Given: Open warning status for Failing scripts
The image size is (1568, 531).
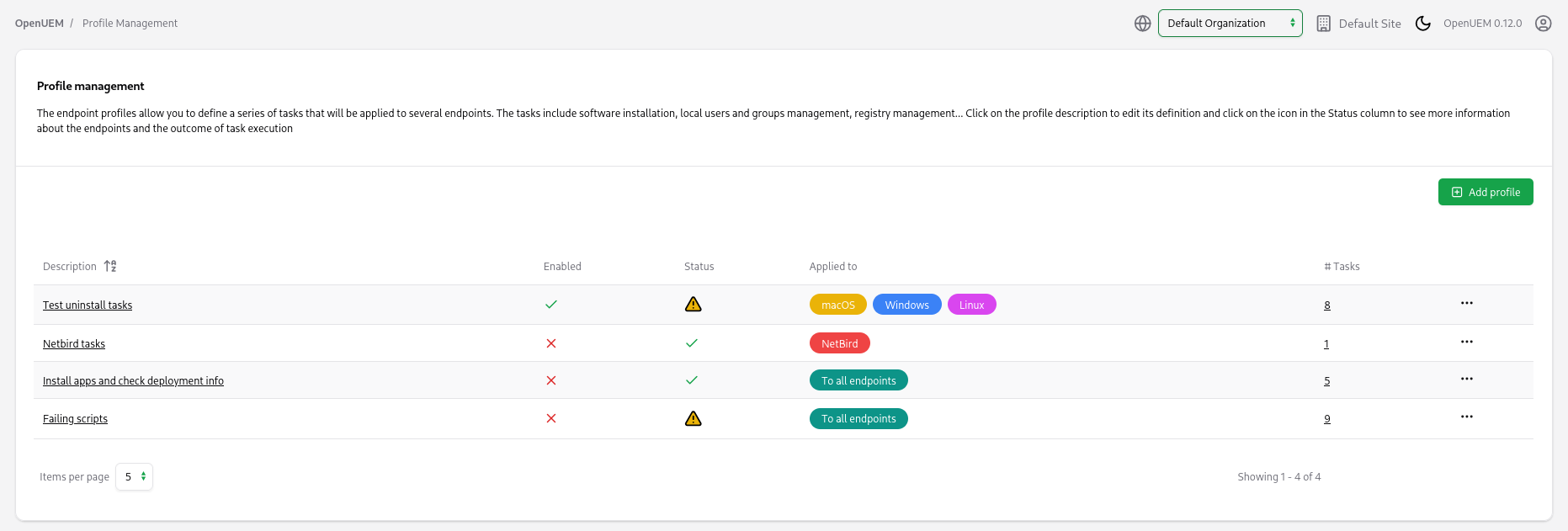Looking at the screenshot, I should pyautogui.click(x=693, y=419).
